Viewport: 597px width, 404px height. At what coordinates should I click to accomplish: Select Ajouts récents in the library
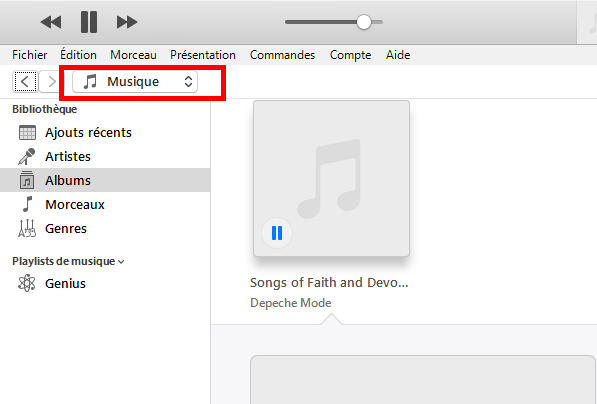coord(105,133)
